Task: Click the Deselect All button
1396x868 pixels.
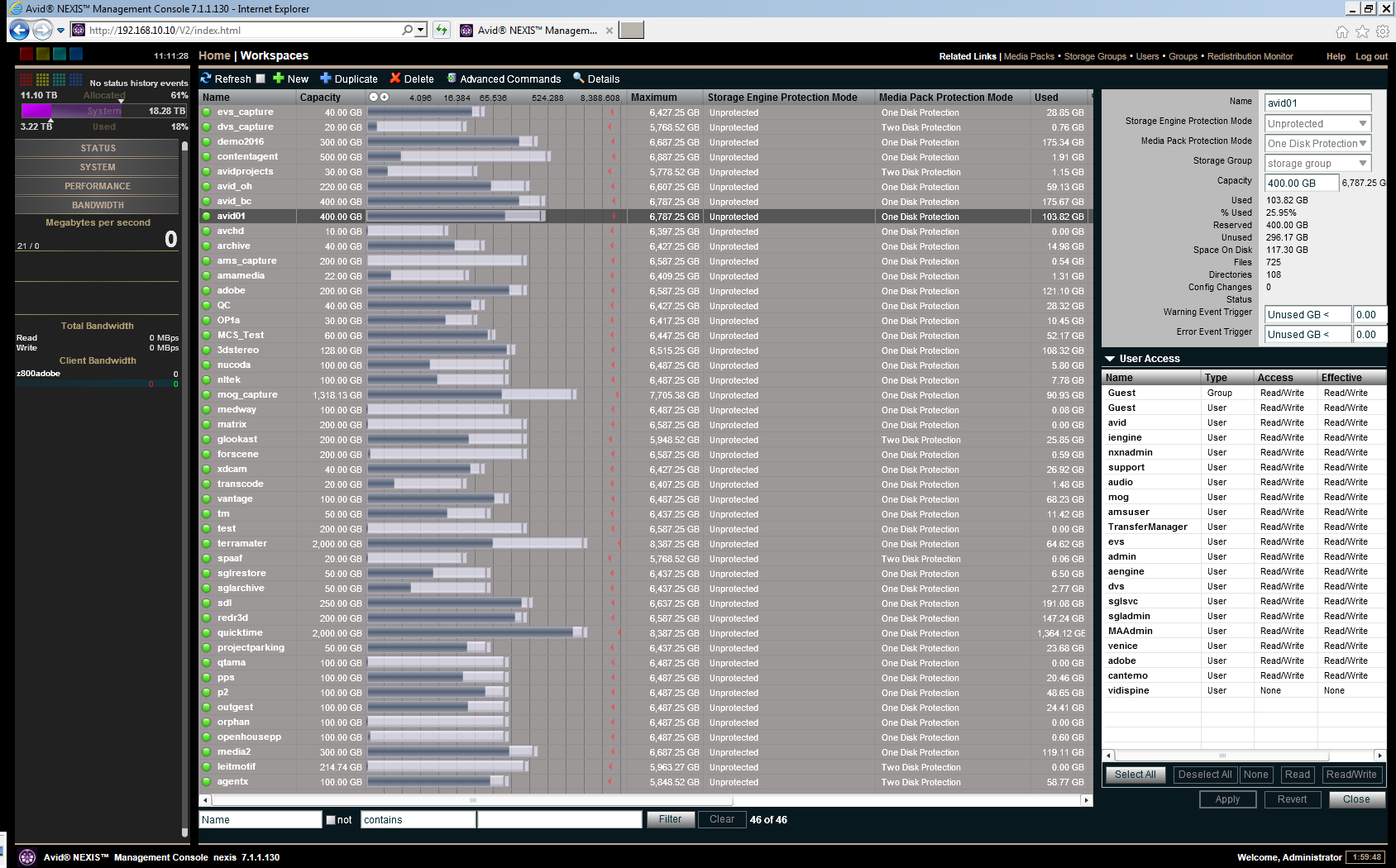Action: pyautogui.click(x=1205, y=775)
